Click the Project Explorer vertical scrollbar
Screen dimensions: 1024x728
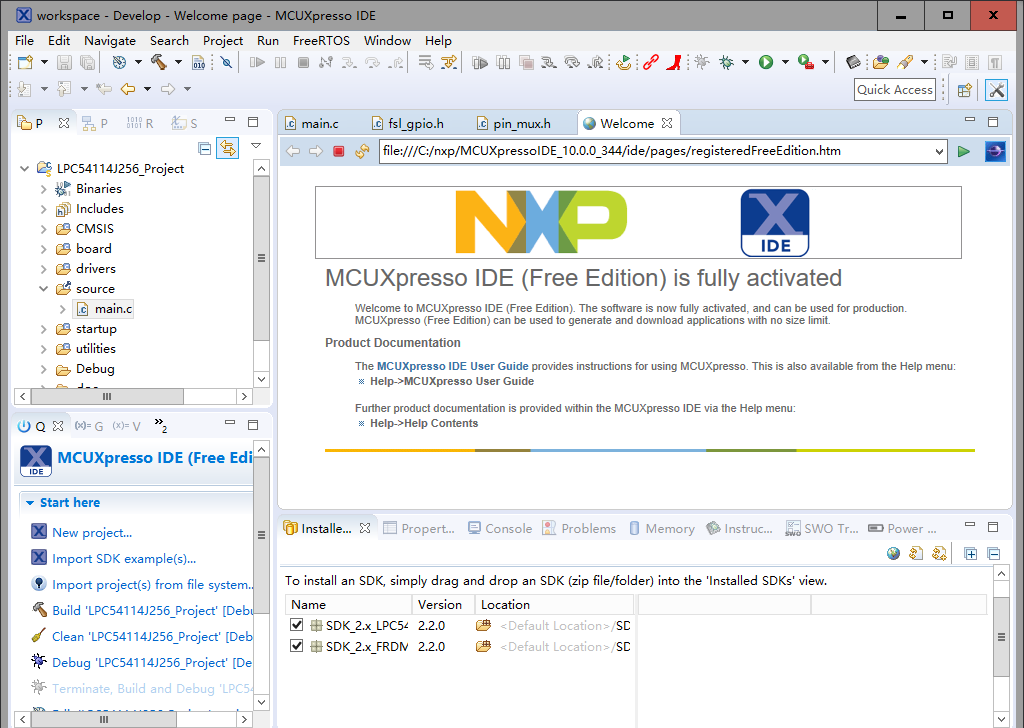(x=261, y=258)
